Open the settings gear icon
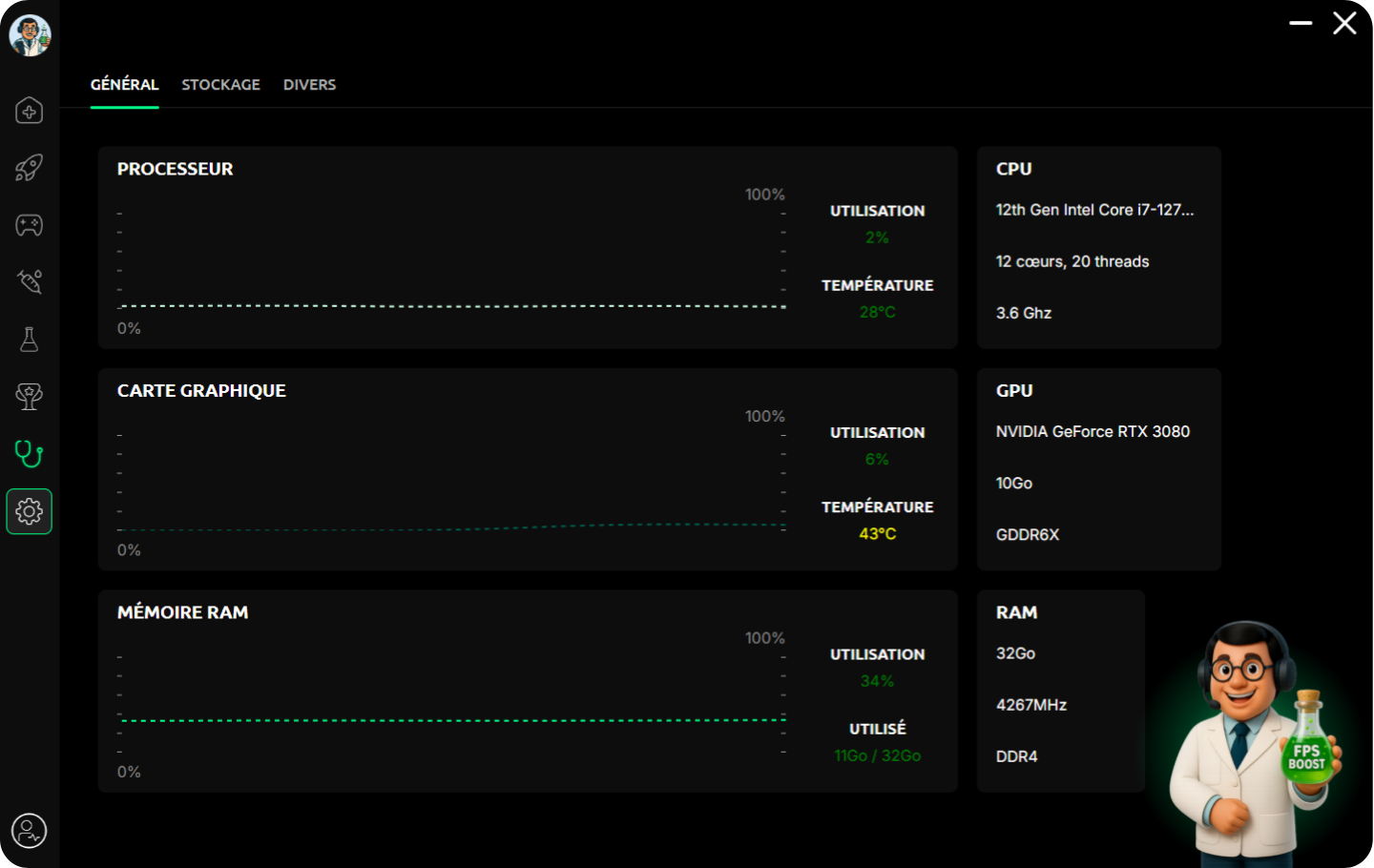The height and width of the screenshot is (868, 1374). pyautogui.click(x=29, y=511)
